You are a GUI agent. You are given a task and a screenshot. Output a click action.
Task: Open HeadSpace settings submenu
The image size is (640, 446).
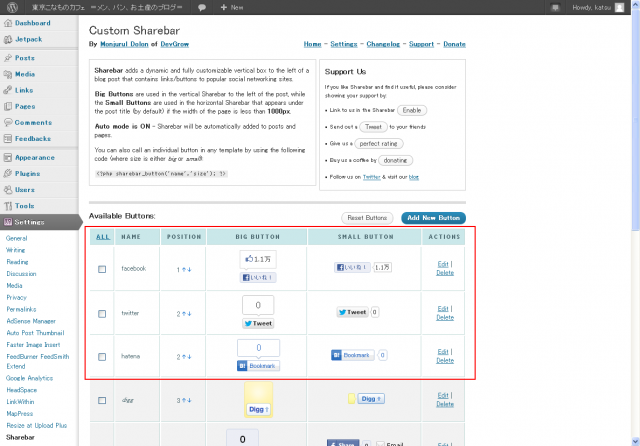[22, 390]
